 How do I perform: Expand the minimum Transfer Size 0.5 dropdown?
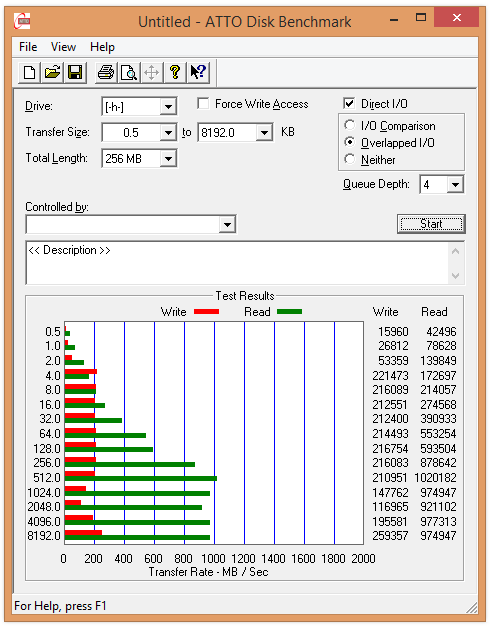pyautogui.click(x=168, y=133)
